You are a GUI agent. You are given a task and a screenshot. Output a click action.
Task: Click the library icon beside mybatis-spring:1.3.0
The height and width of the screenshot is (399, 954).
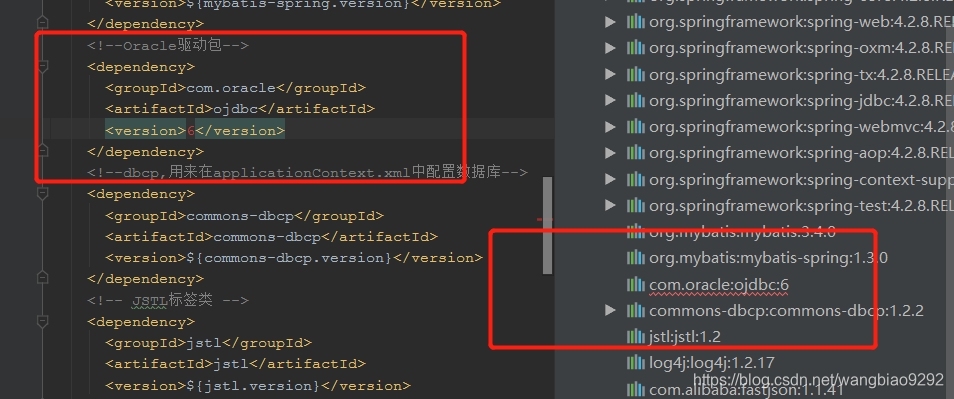(x=635, y=258)
